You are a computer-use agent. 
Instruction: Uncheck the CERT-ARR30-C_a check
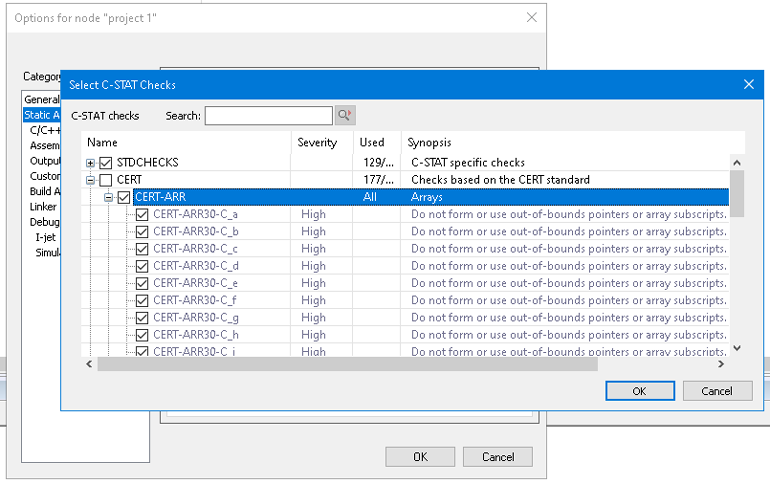(142, 214)
